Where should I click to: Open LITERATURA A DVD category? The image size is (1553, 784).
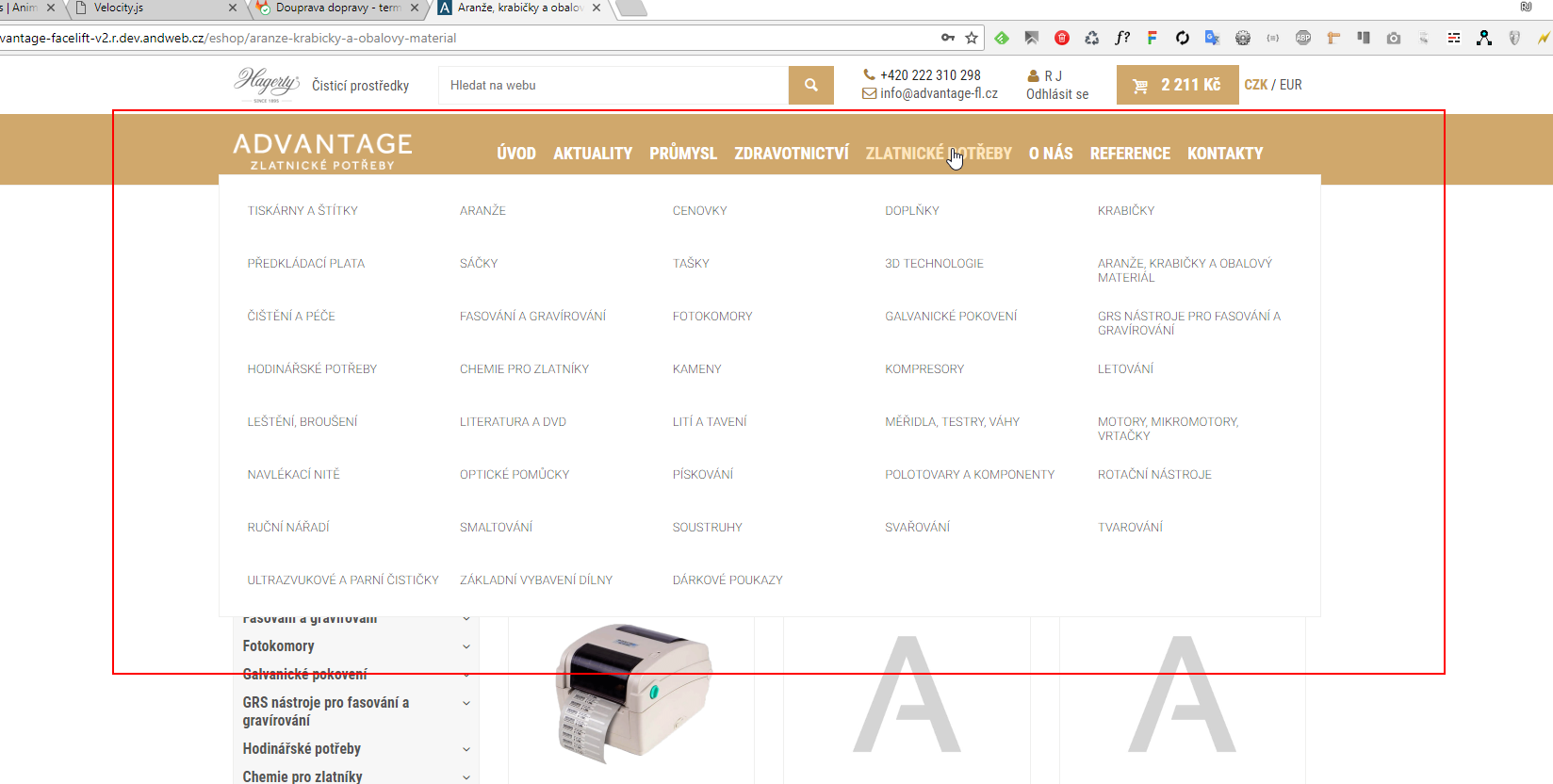513,421
